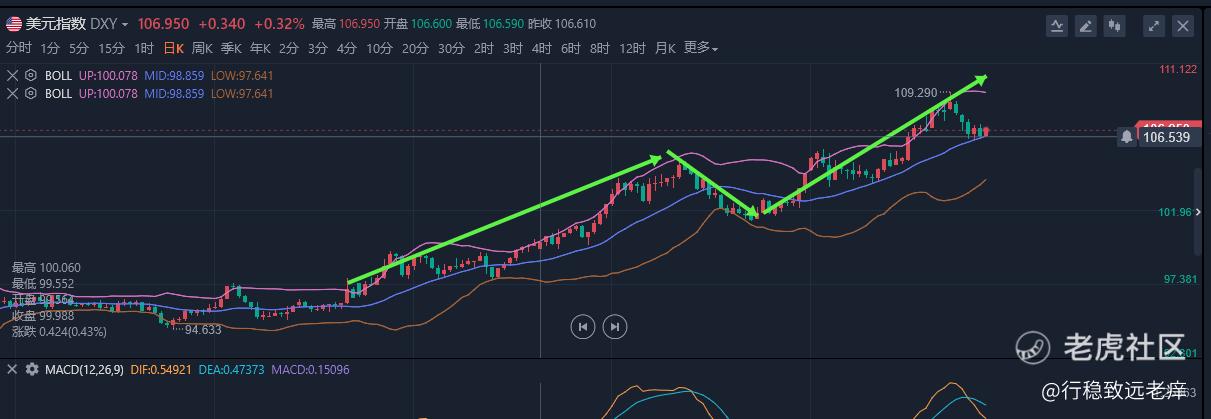Switch to 3时 timeframe
This screenshot has width=1211, height=419.
pyautogui.click(x=513, y=47)
